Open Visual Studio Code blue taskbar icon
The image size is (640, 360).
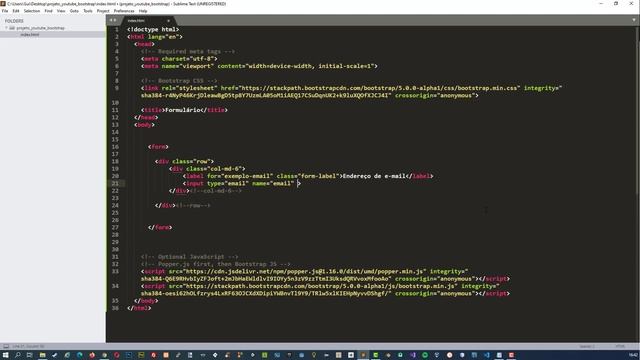pos(487,355)
